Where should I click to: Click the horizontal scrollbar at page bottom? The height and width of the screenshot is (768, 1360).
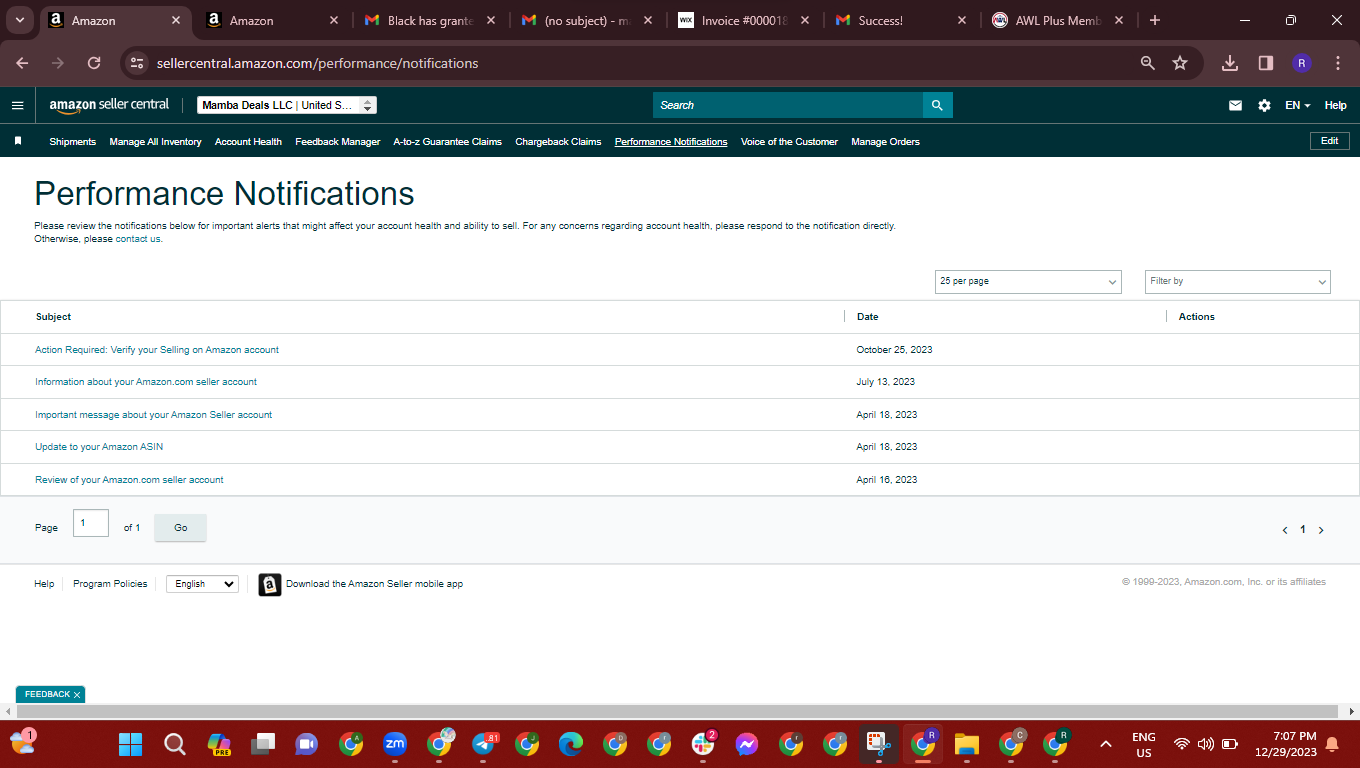[679, 711]
